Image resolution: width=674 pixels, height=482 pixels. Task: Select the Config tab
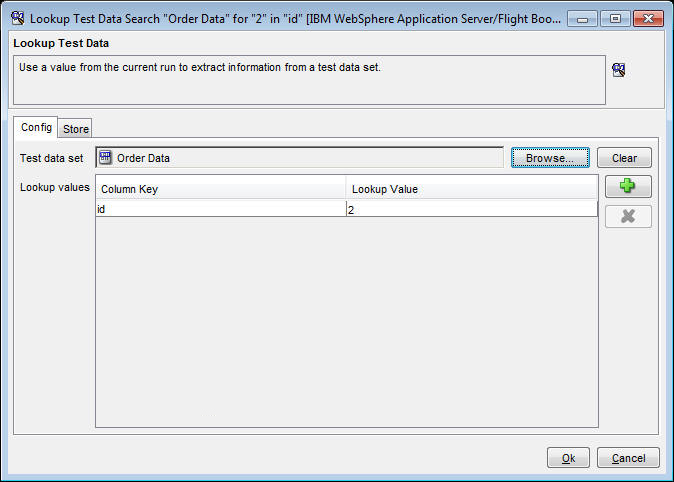(36, 127)
